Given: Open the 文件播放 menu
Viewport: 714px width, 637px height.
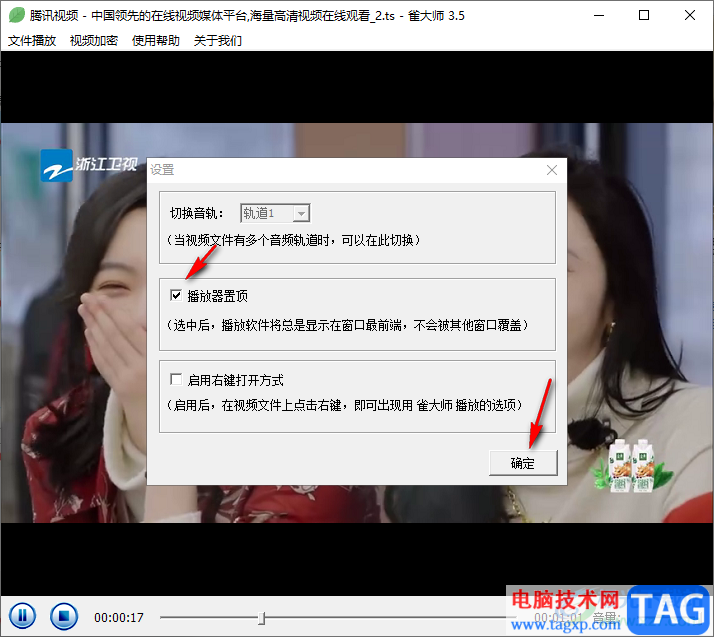Looking at the screenshot, I should [x=32, y=41].
